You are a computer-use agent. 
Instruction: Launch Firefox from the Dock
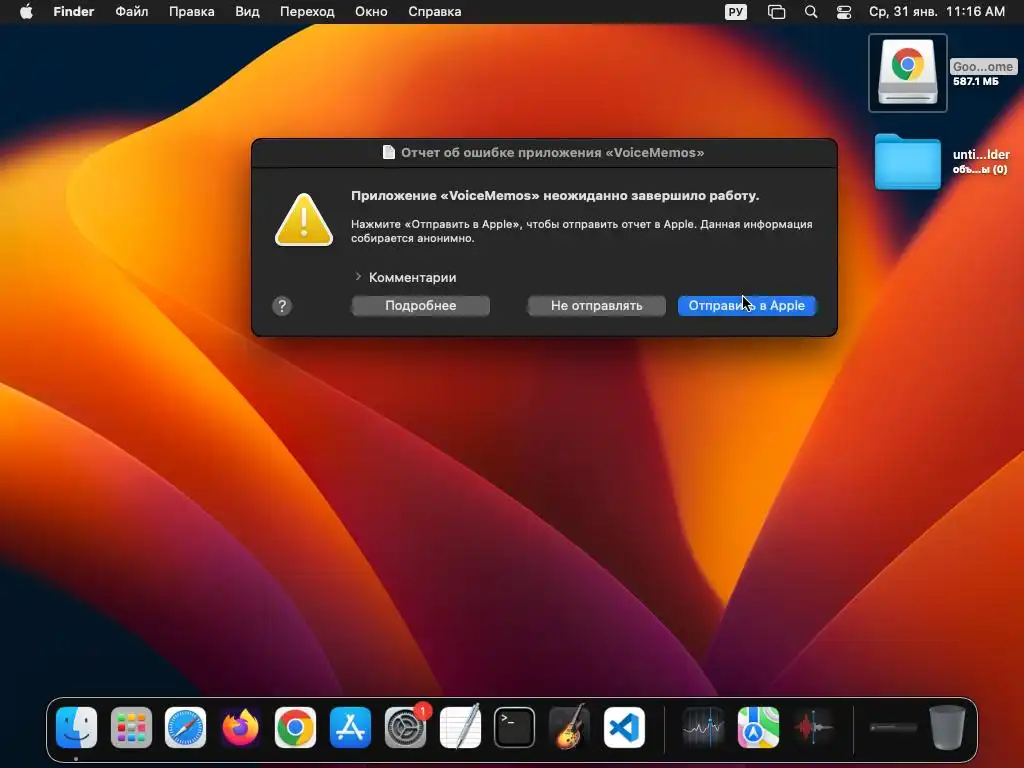[x=240, y=727]
